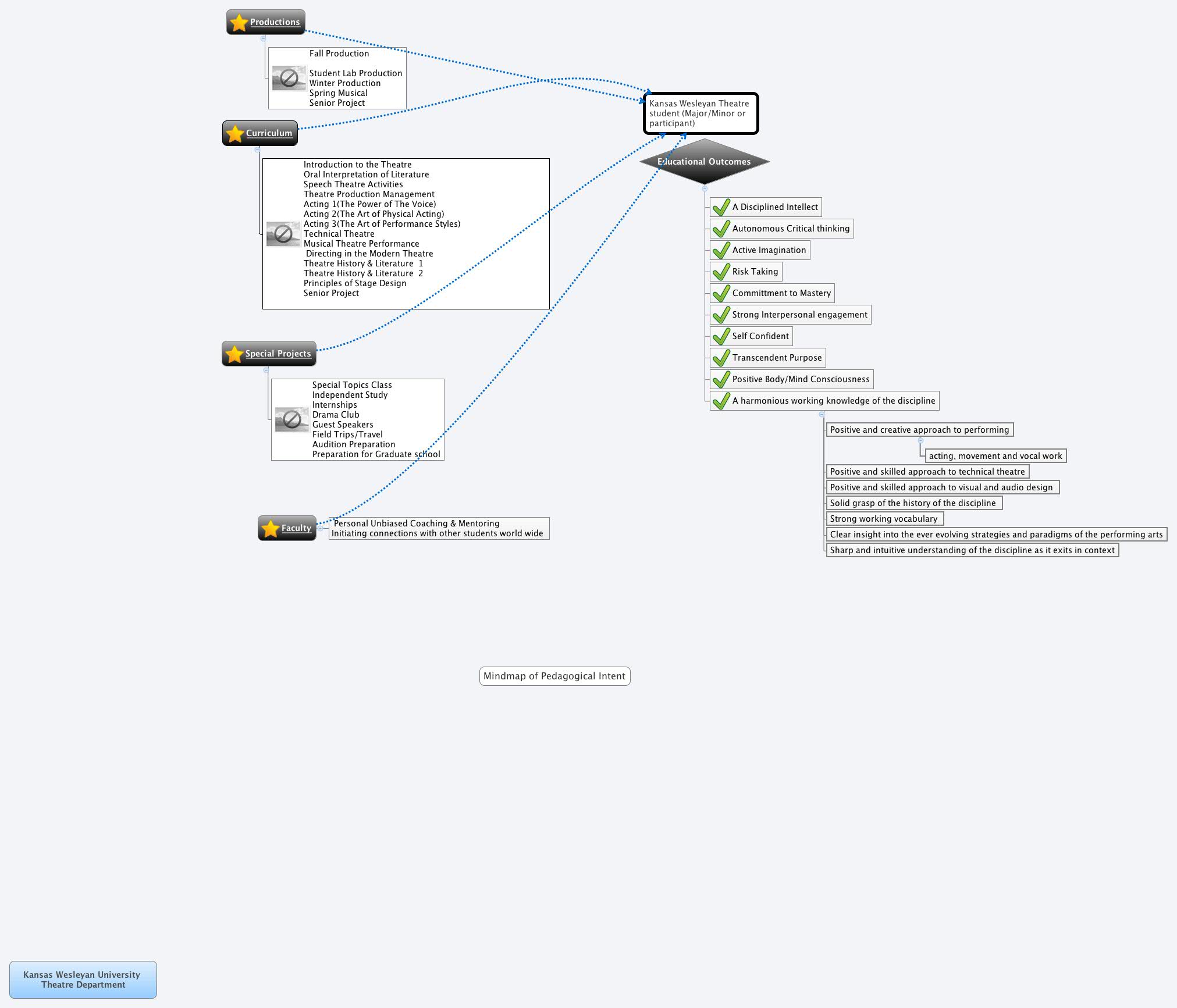The image size is (1177, 1008).
Task: Select the 'Strong working vocabulary' node
Action: coord(884,519)
